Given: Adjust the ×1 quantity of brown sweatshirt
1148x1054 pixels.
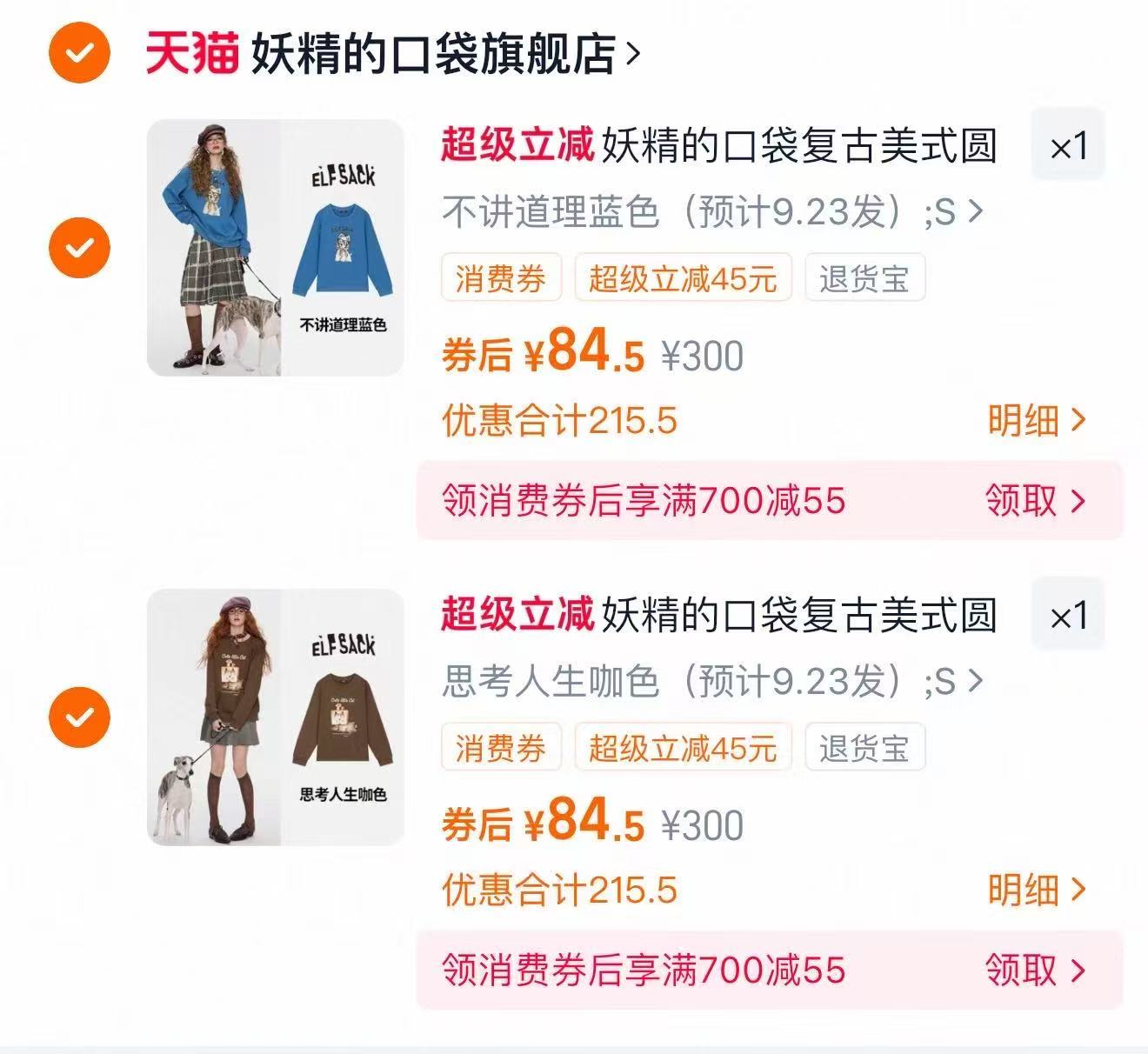Looking at the screenshot, I should pyautogui.click(x=1068, y=616).
